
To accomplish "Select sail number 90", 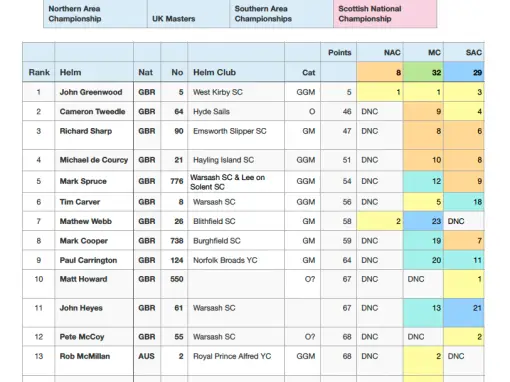I will [x=179, y=131].
